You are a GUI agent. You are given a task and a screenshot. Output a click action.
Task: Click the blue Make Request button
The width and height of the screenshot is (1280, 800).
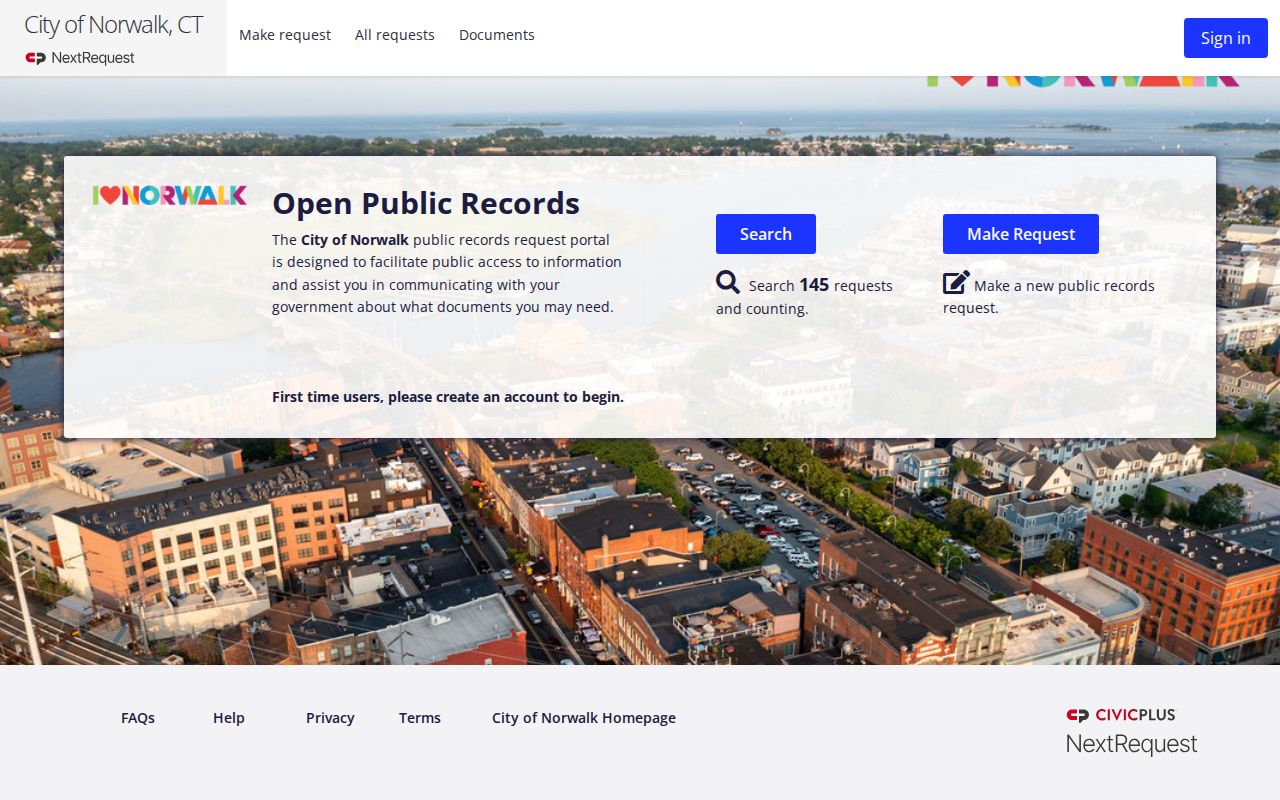tap(1021, 234)
